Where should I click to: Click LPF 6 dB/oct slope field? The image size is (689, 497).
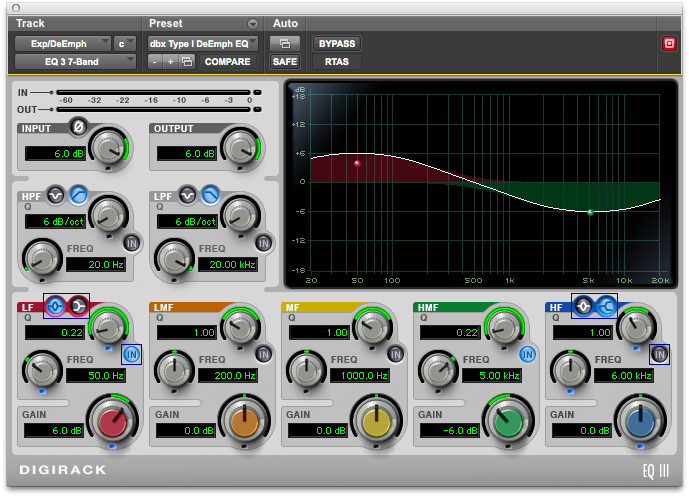pos(187,221)
